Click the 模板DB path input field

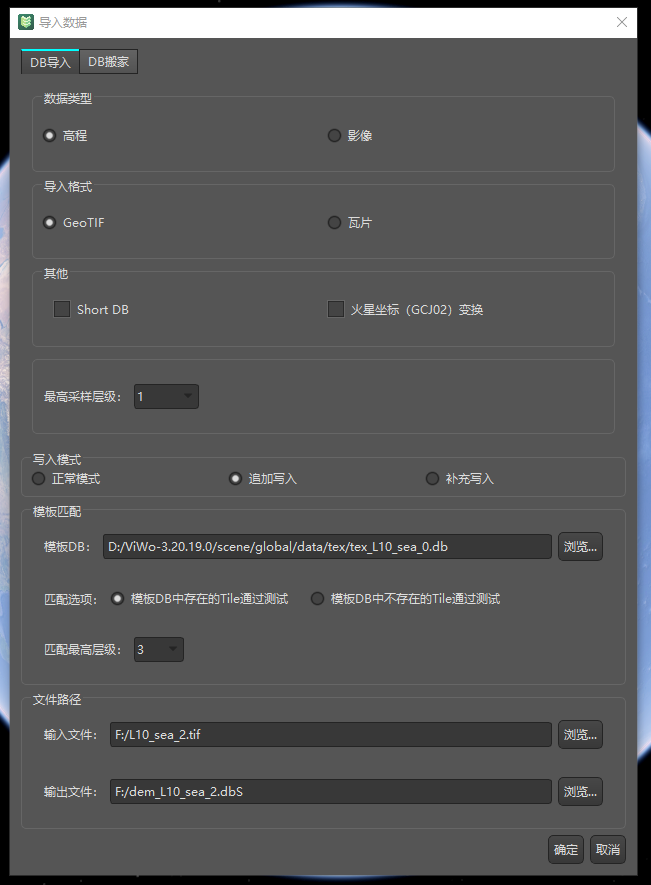click(x=327, y=546)
